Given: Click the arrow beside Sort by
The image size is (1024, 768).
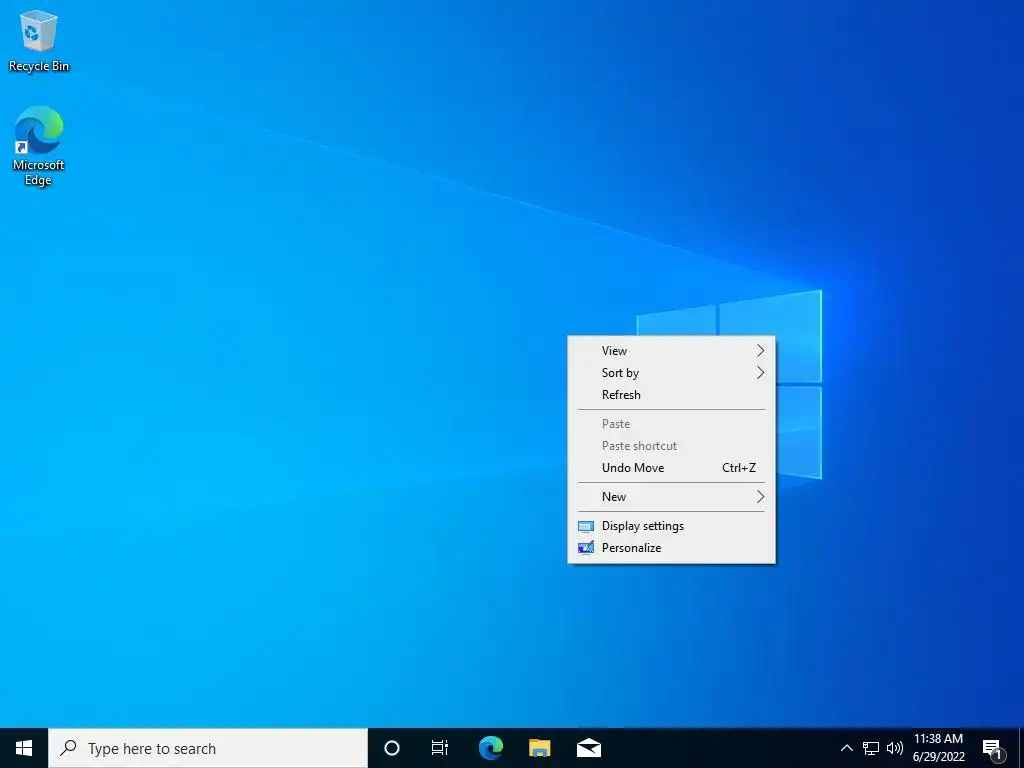Looking at the screenshot, I should tap(760, 373).
